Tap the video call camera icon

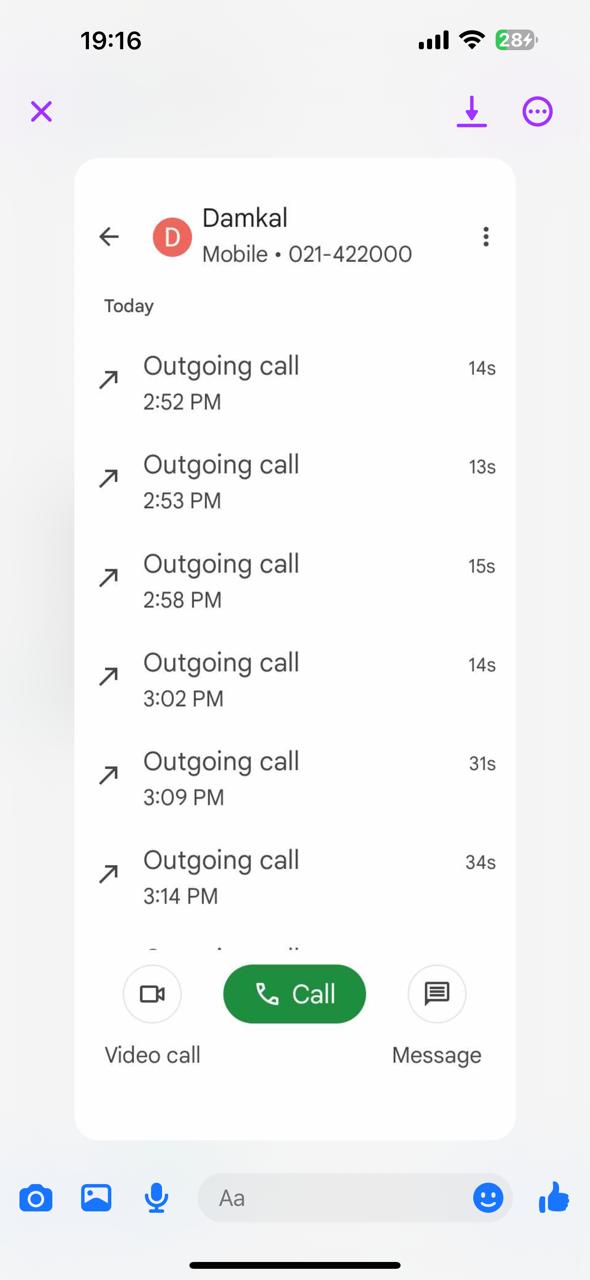tap(152, 994)
